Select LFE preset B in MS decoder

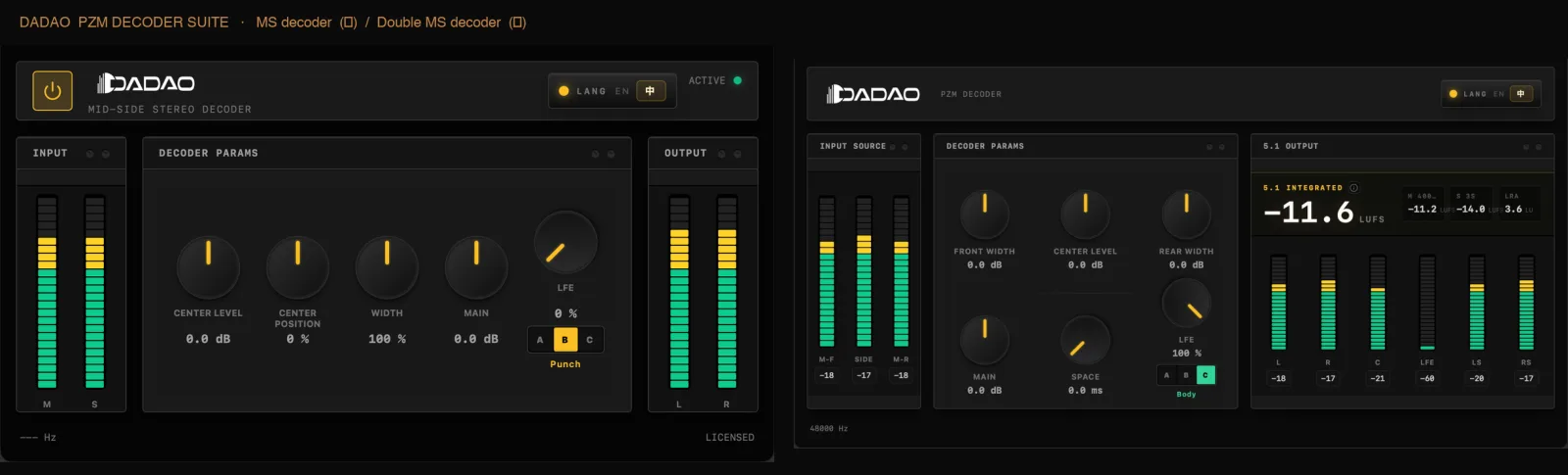pyautogui.click(x=565, y=340)
